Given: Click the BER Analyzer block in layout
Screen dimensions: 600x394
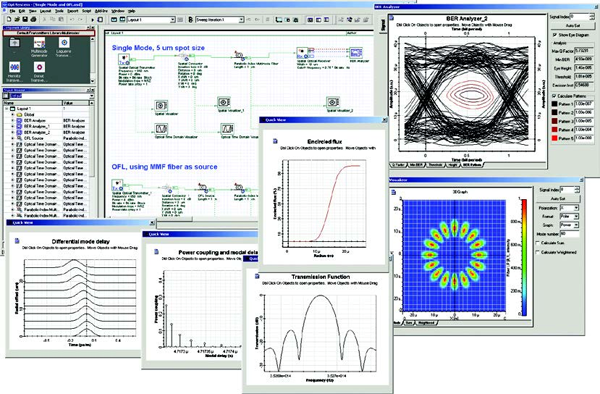Looking at the screenshot, I should [x=356, y=52].
